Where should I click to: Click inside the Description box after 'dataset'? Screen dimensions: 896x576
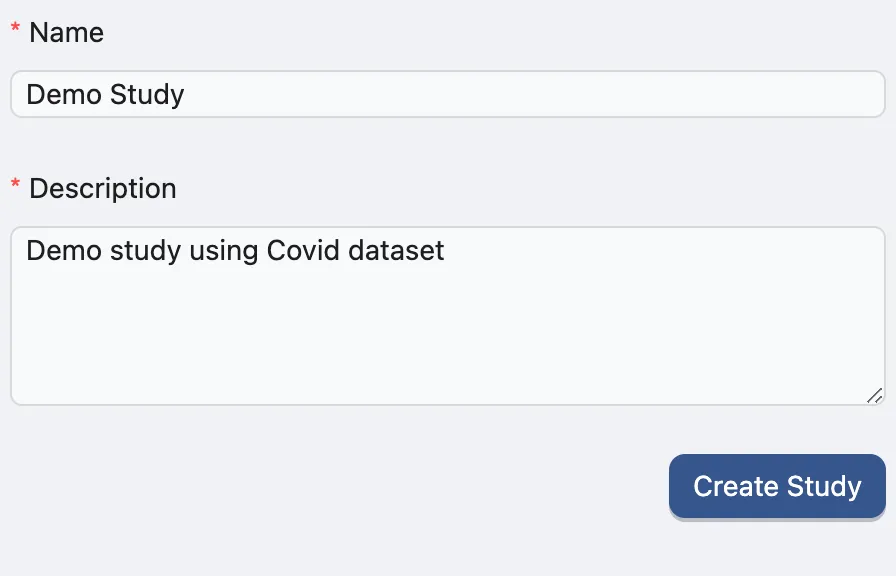450,251
